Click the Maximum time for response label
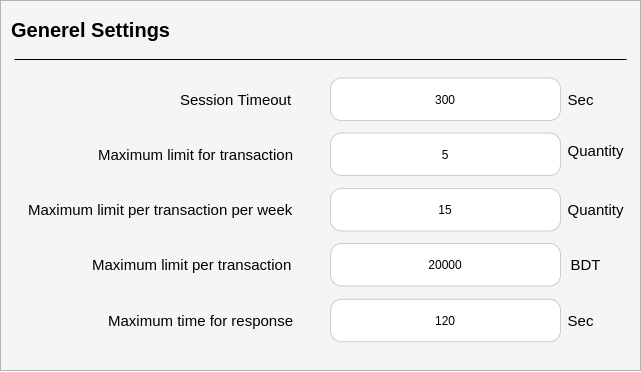This screenshot has height=372, width=641. 200,321
